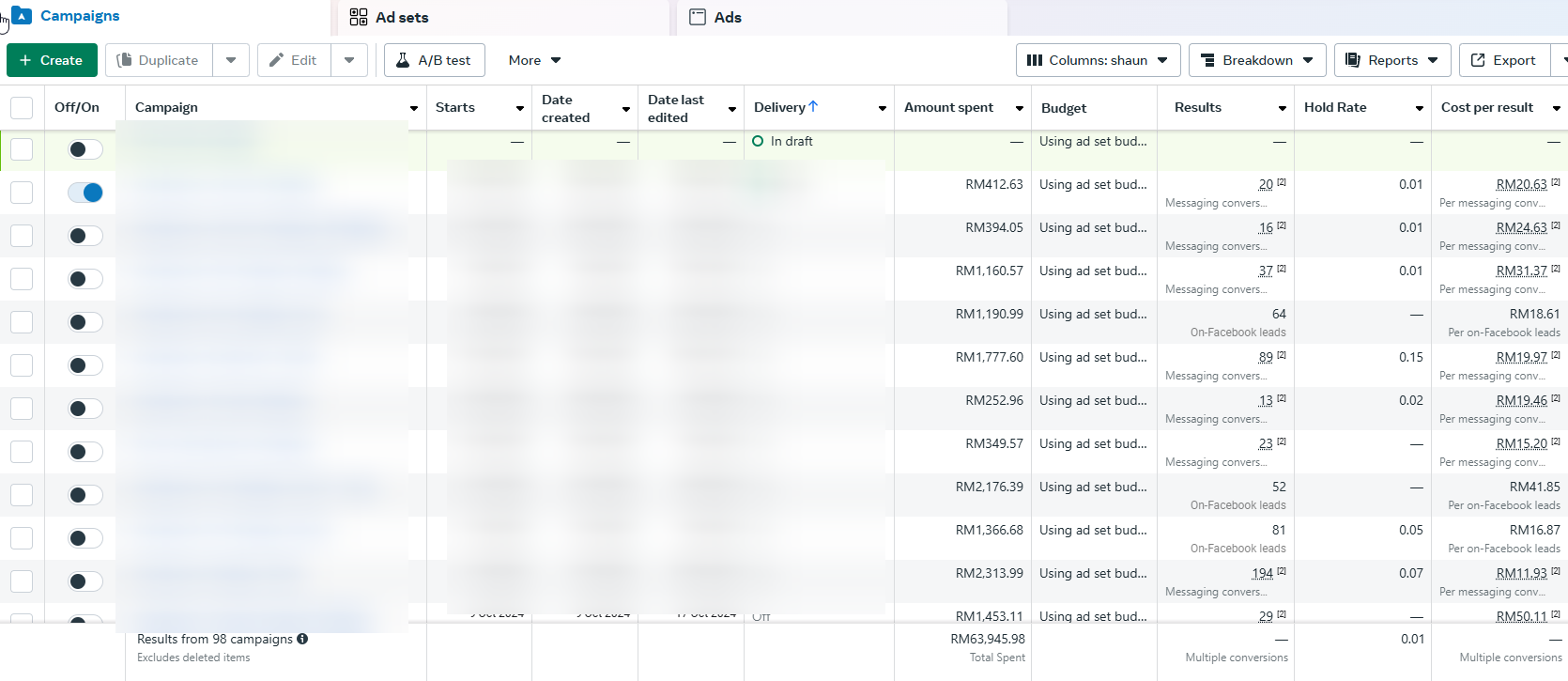Click the Columns bars icon
Viewport: 1568px width, 681px height.
point(1035,60)
